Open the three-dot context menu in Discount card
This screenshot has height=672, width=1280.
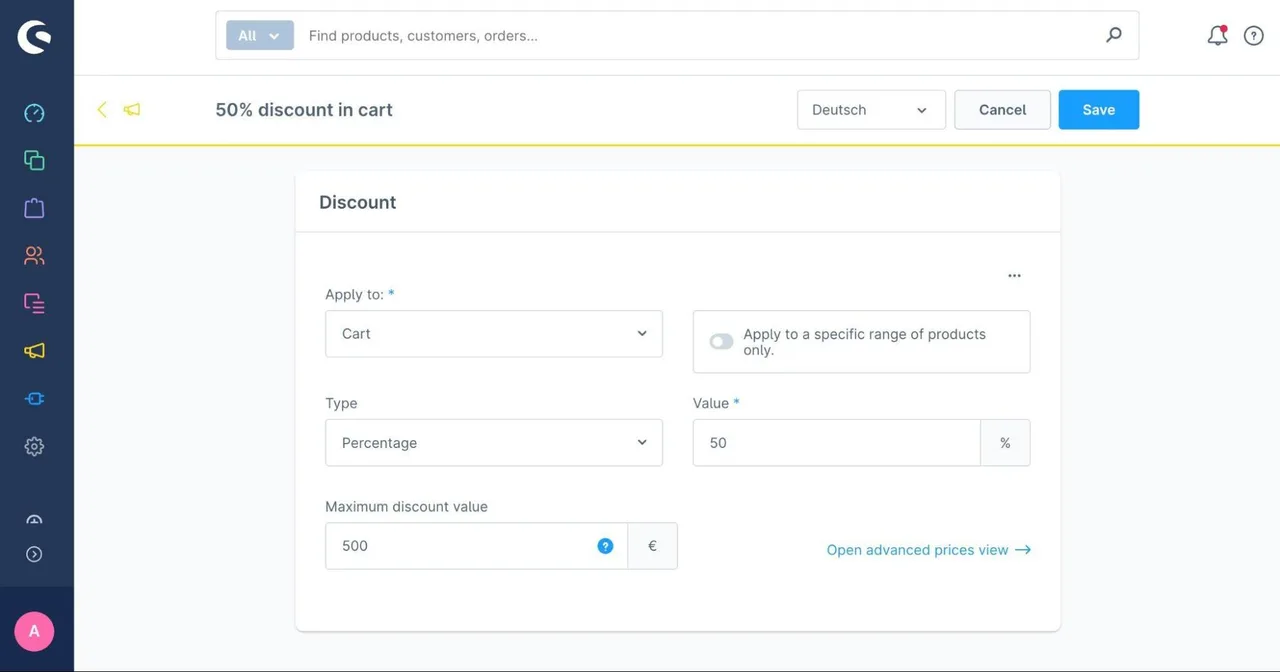click(x=1014, y=276)
